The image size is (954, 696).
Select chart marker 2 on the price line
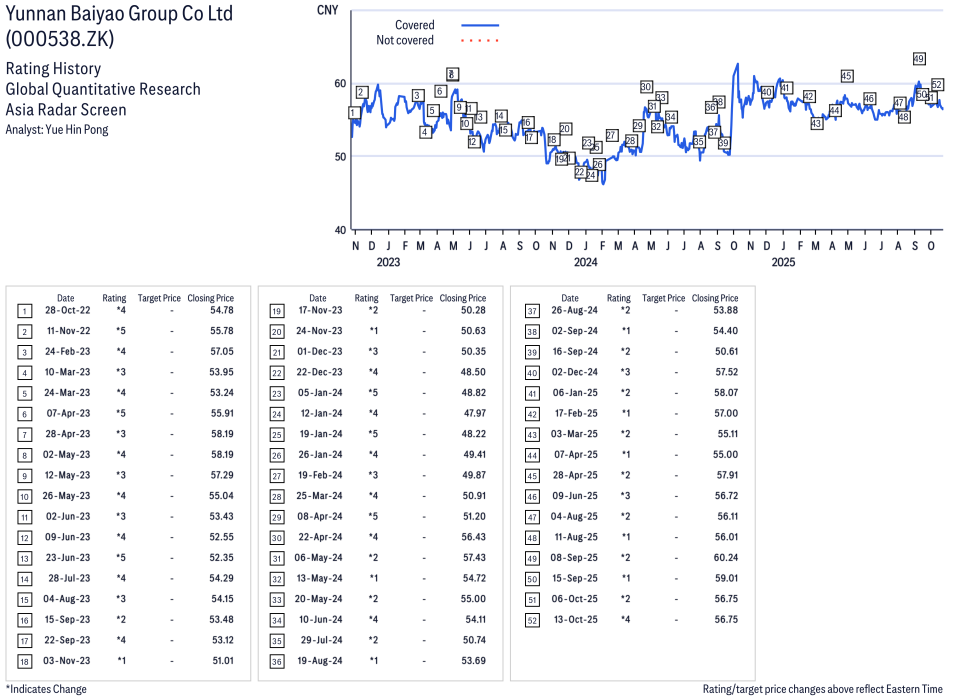click(362, 92)
